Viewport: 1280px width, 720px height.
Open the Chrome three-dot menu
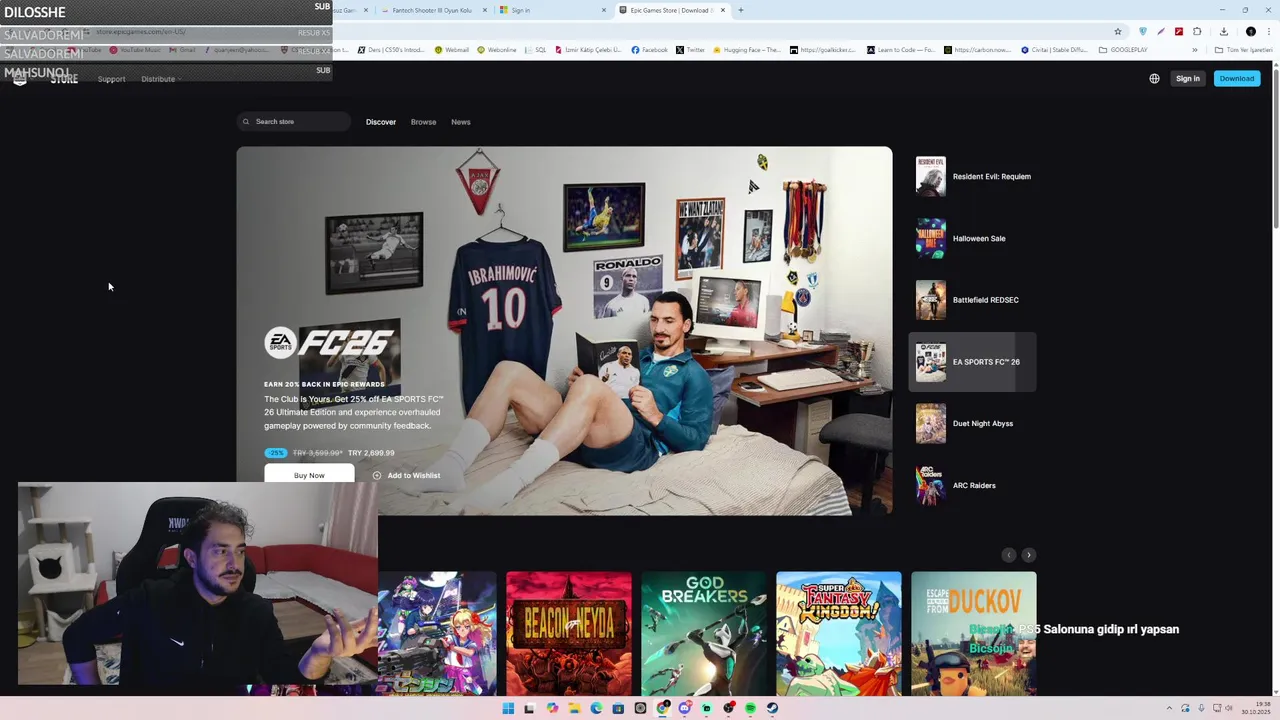pos(1270,31)
